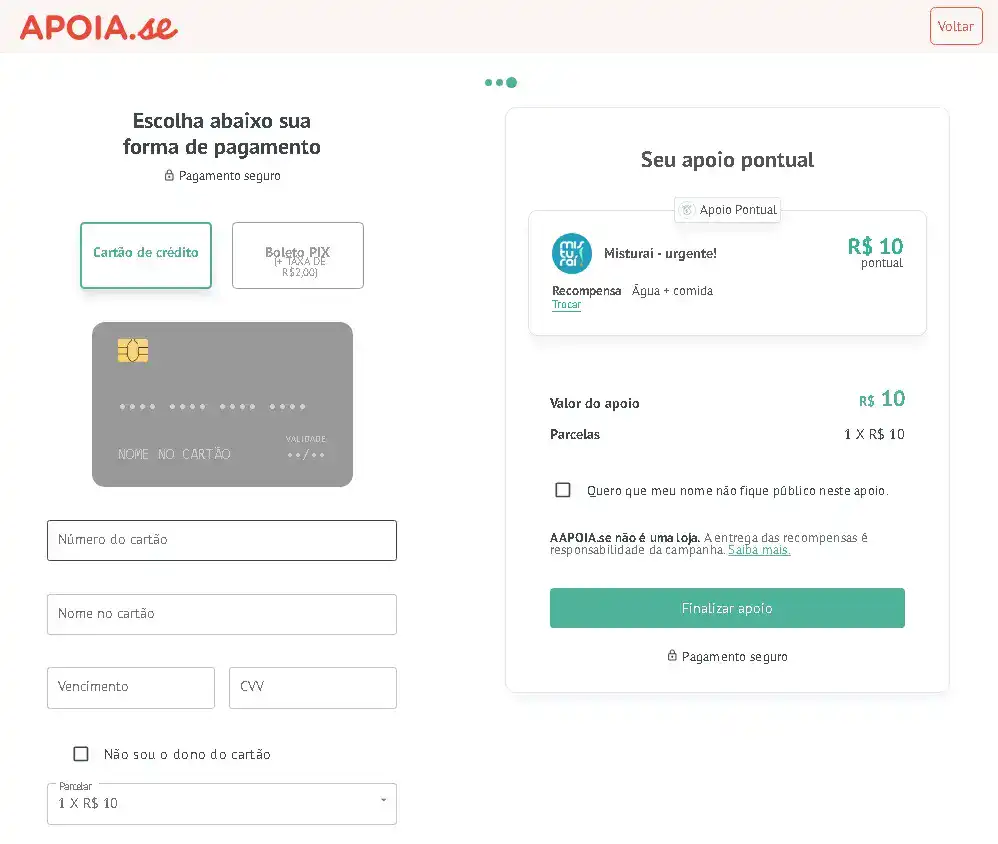Viewport: 998px width, 844px height.
Task: Click the Nome no cartão field
Action: coord(222,614)
